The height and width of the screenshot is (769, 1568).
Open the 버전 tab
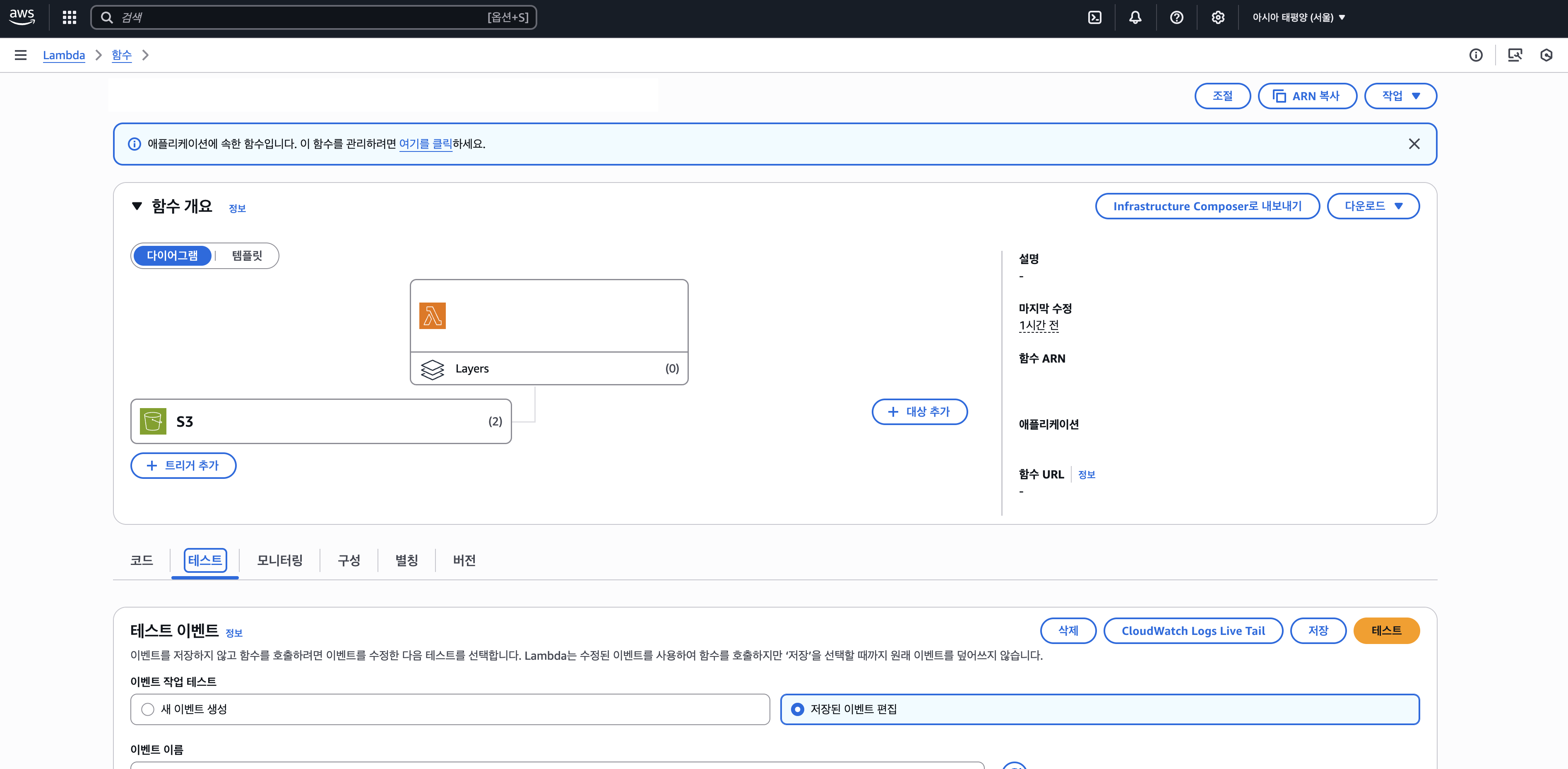click(x=464, y=560)
